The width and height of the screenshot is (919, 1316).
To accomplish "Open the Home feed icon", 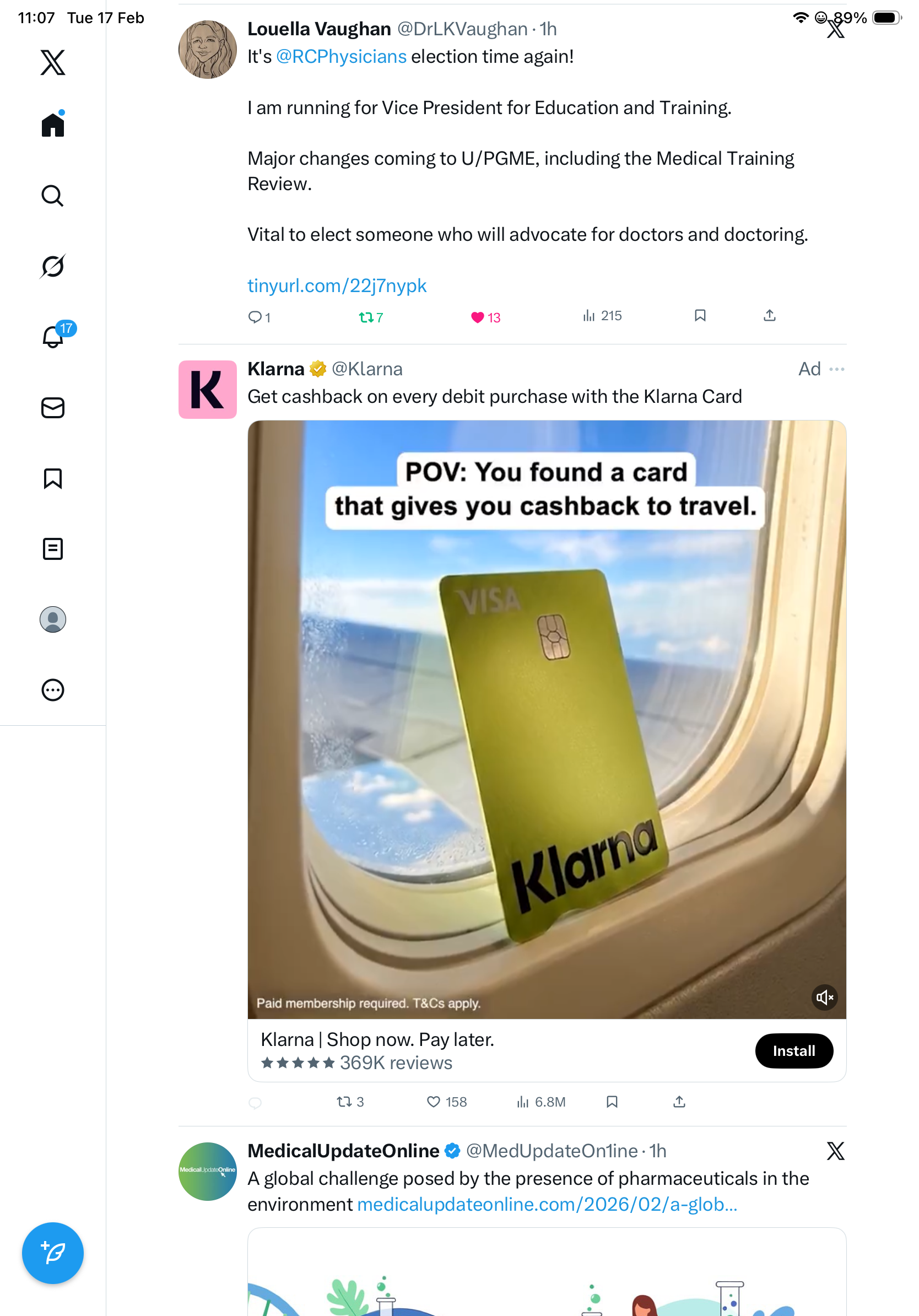I will point(53,125).
